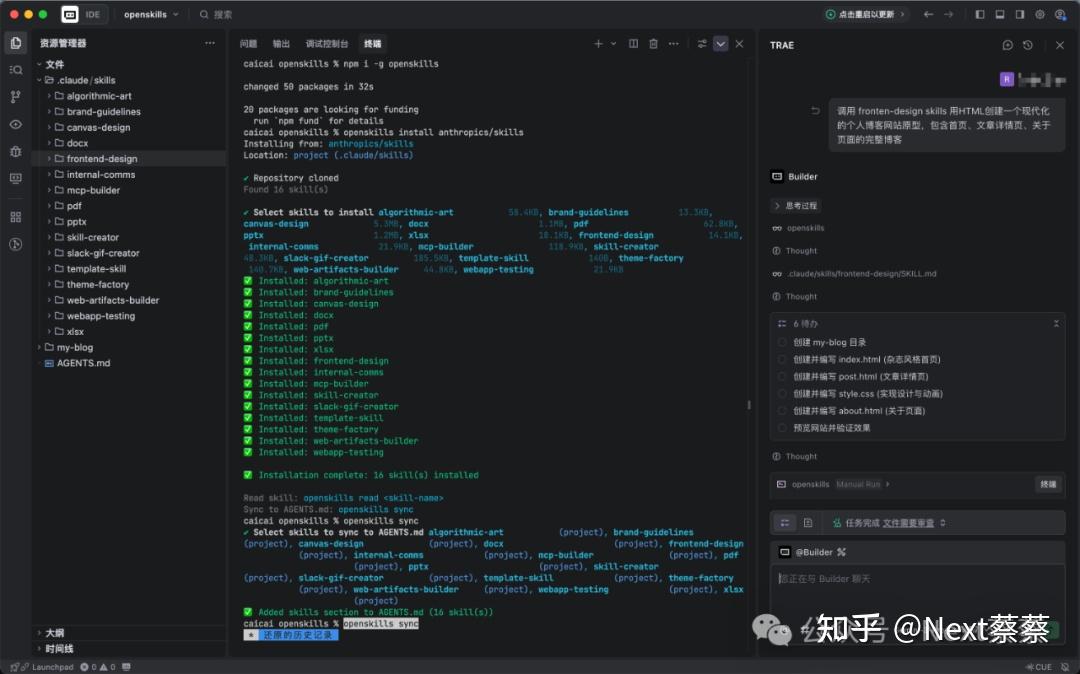Open source control icon in activity bar

click(x=14, y=96)
